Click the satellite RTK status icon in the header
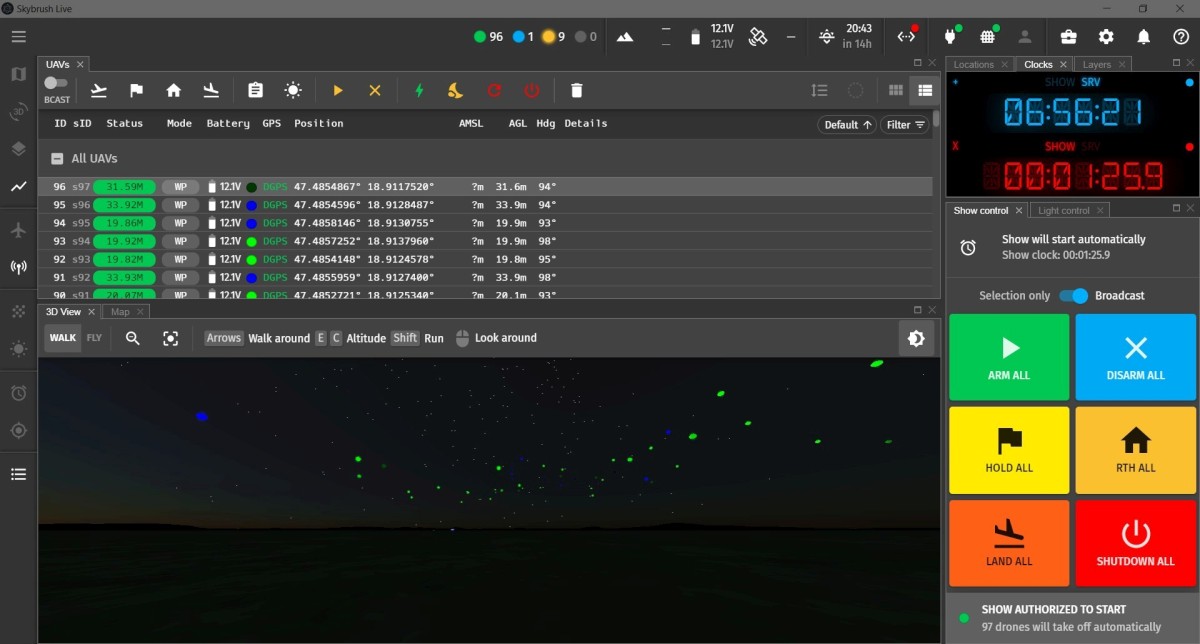 pos(757,36)
